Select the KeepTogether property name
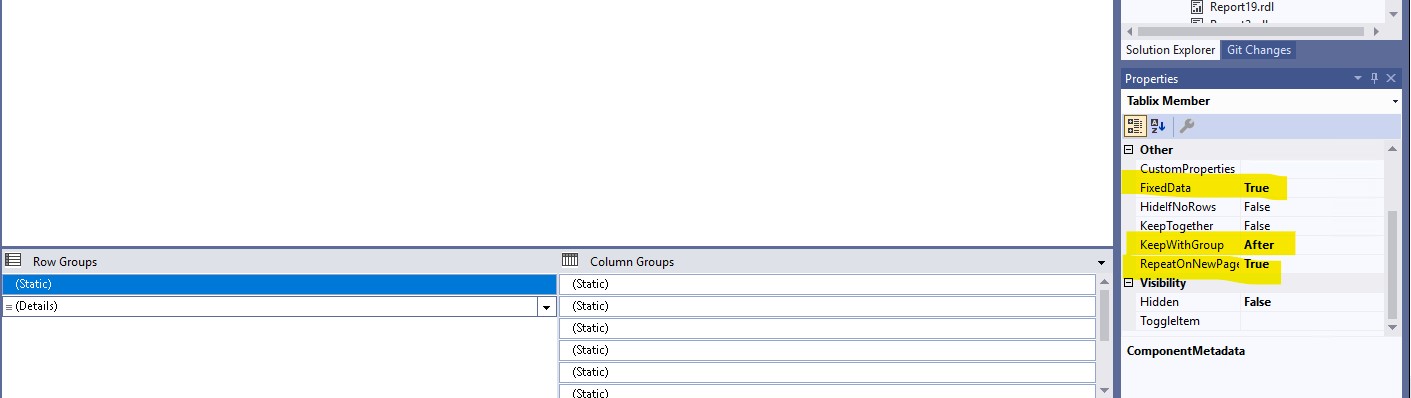Viewport: 1411px width, 398px height. tap(1176, 226)
